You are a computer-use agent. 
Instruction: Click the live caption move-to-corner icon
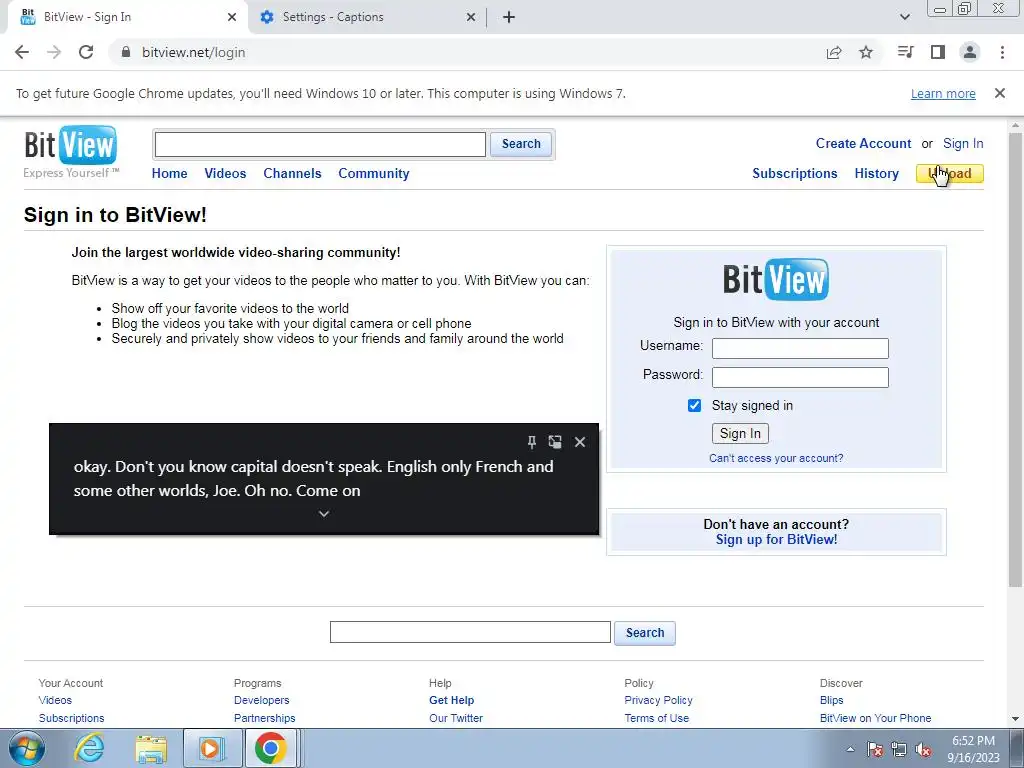[x=555, y=442]
